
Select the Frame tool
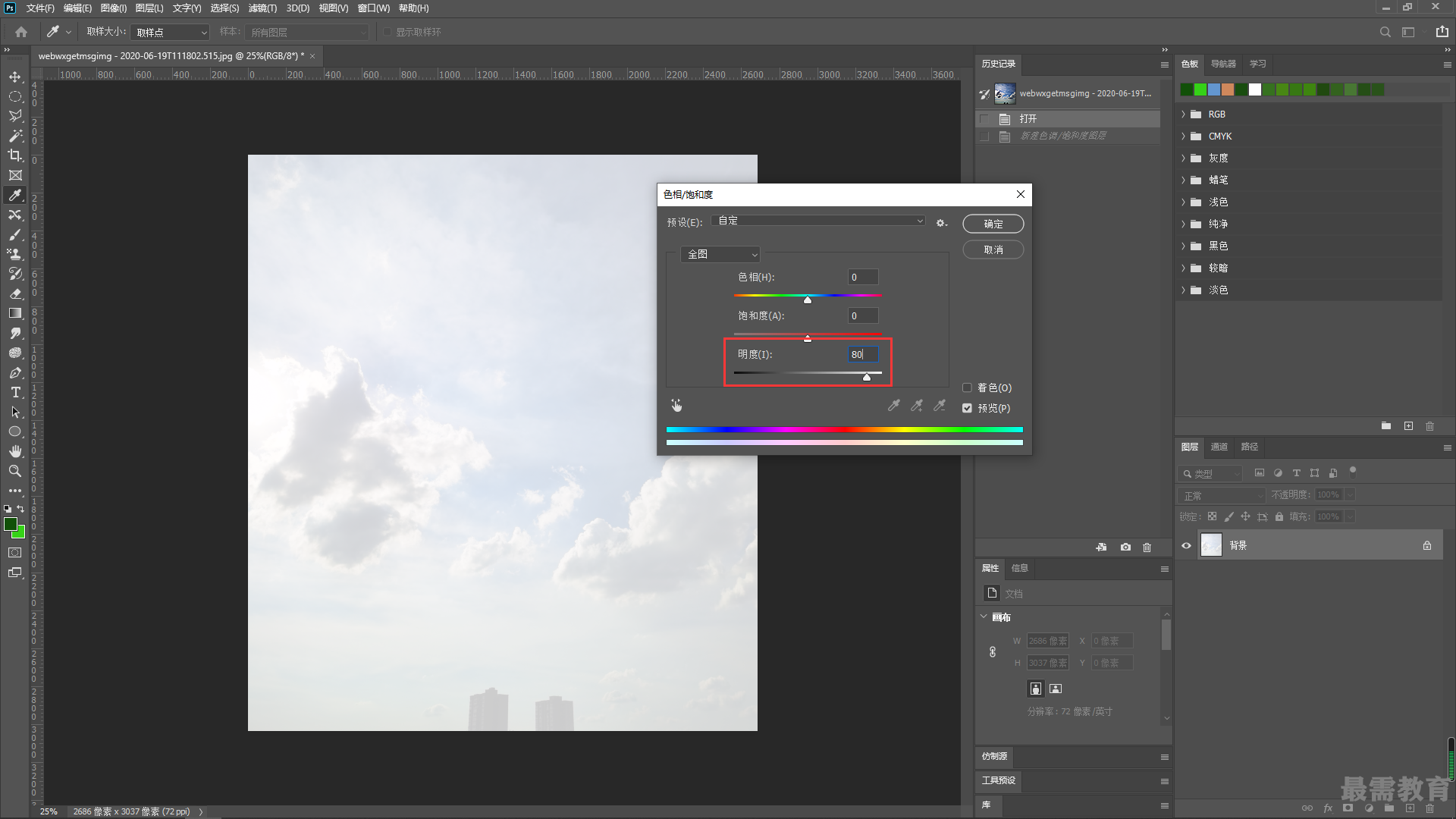point(15,175)
